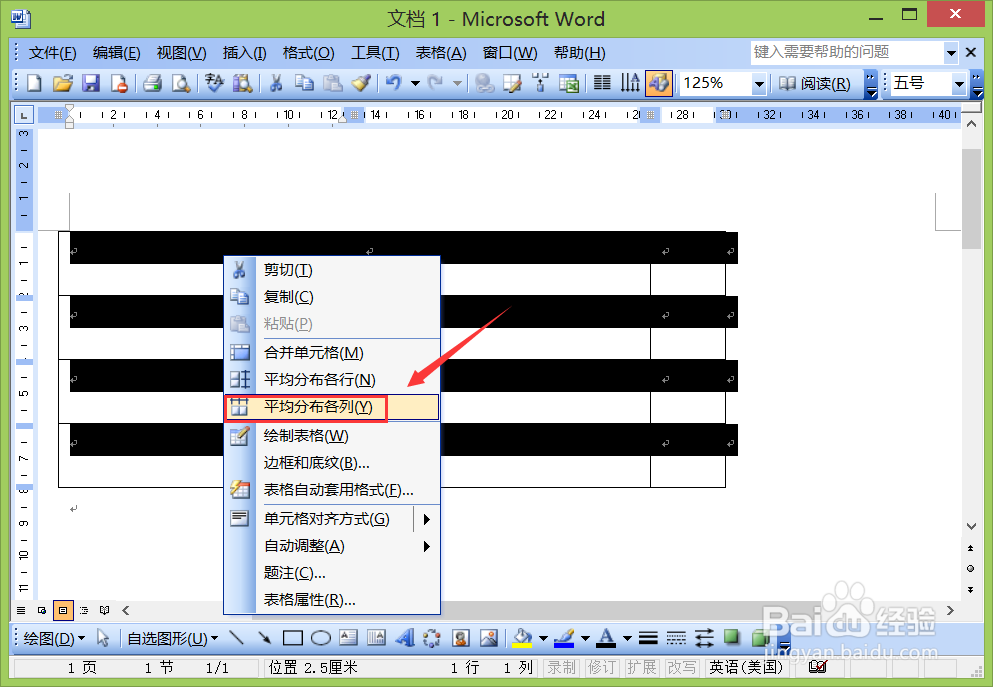
Task: Toggle the Tables and Borders toolbar
Action: pos(512,84)
